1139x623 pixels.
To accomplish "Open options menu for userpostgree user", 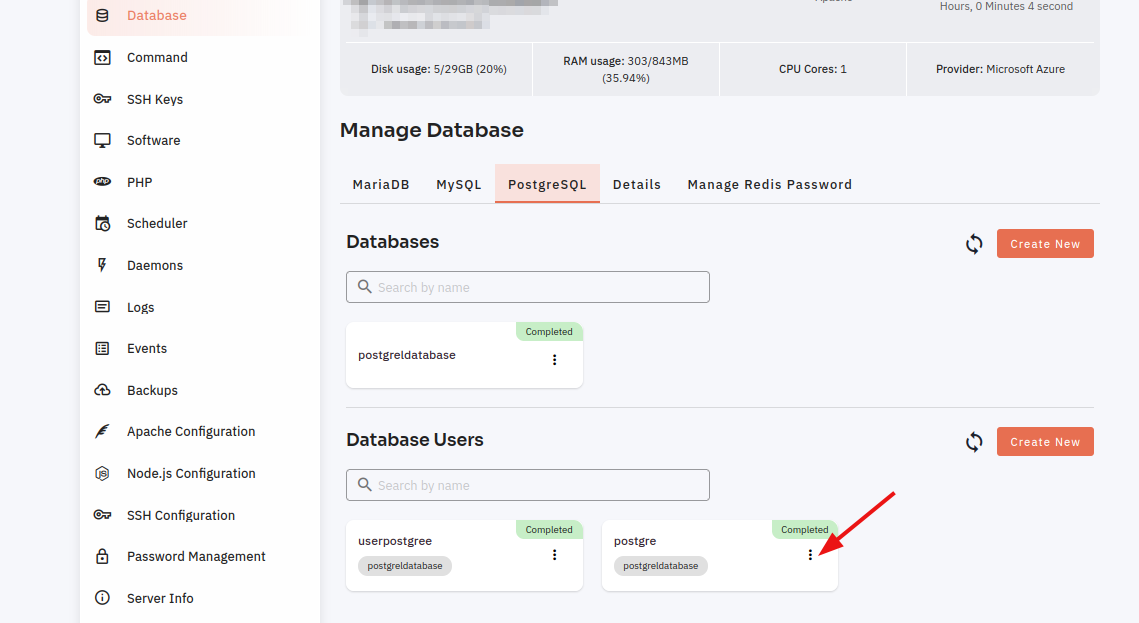I will pyautogui.click(x=554, y=555).
